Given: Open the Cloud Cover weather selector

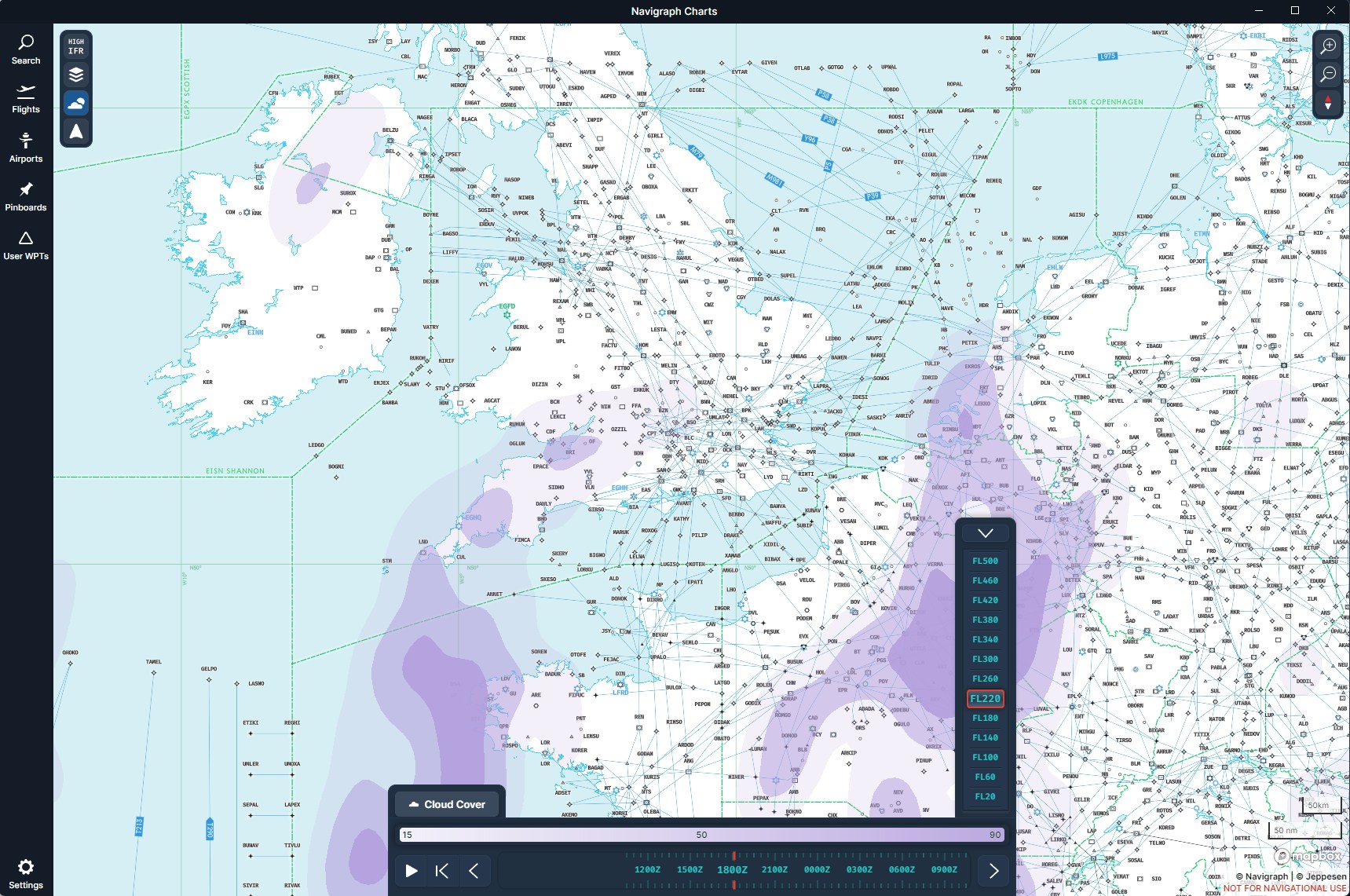Looking at the screenshot, I should pyautogui.click(x=448, y=804).
